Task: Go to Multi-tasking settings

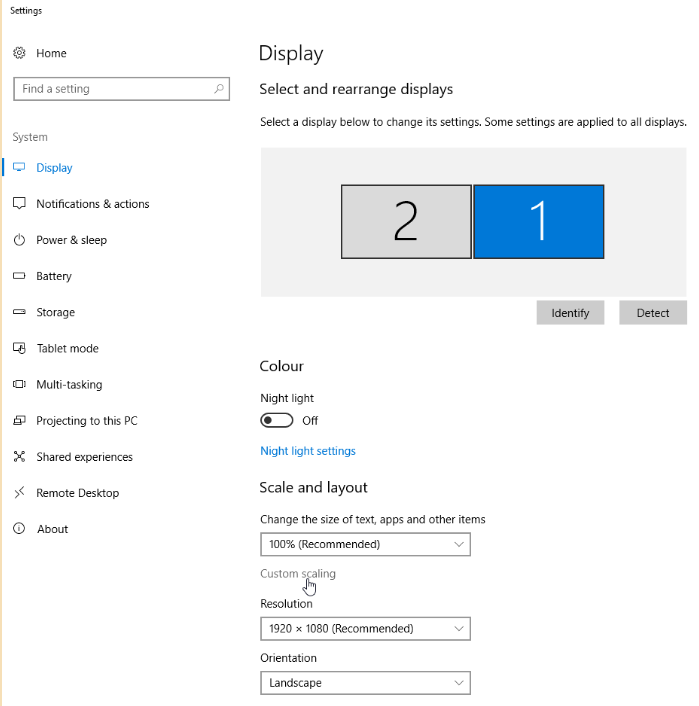Action: coord(69,385)
